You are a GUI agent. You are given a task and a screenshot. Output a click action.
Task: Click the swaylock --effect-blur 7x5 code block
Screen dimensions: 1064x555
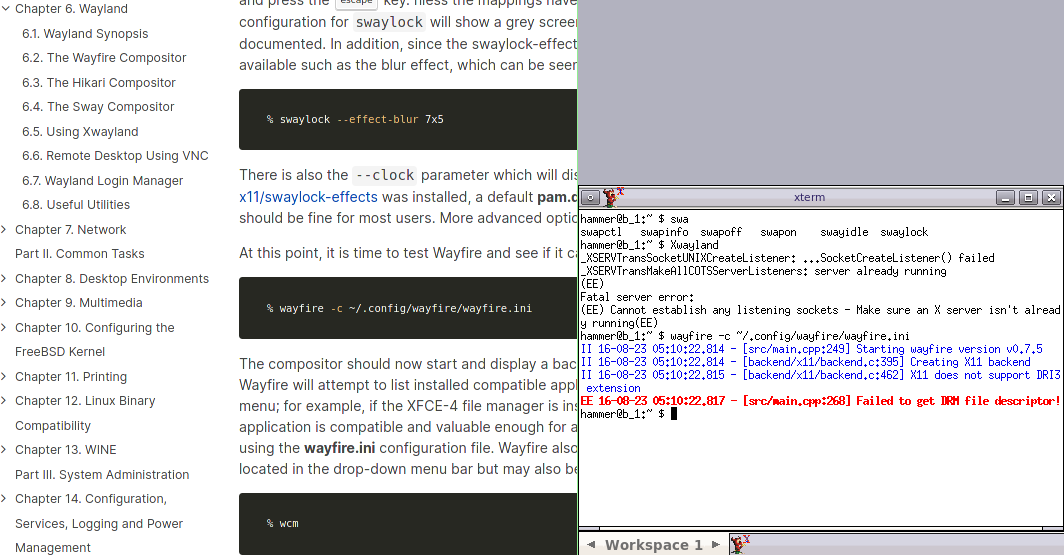click(408, 119)
